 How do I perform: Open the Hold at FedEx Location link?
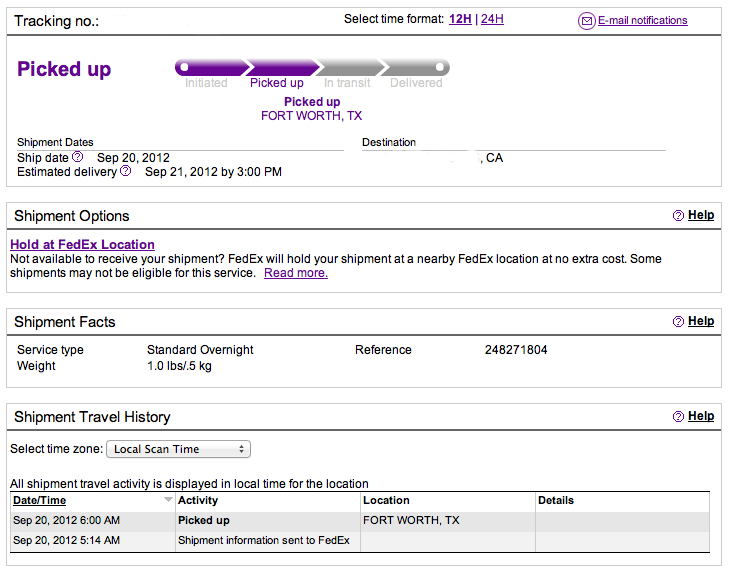[82, 244]
